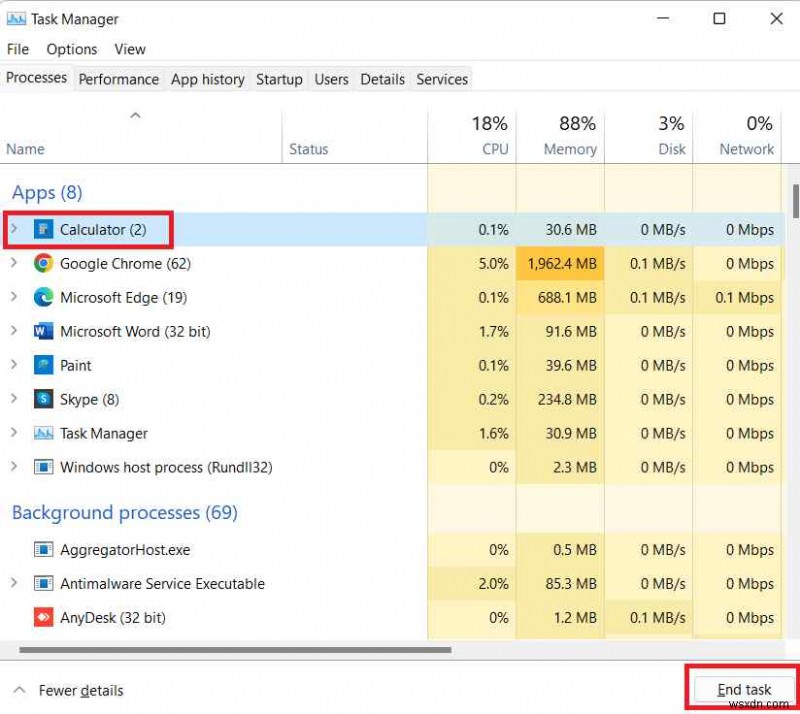Select the Task Manager process row

point(100,433)
